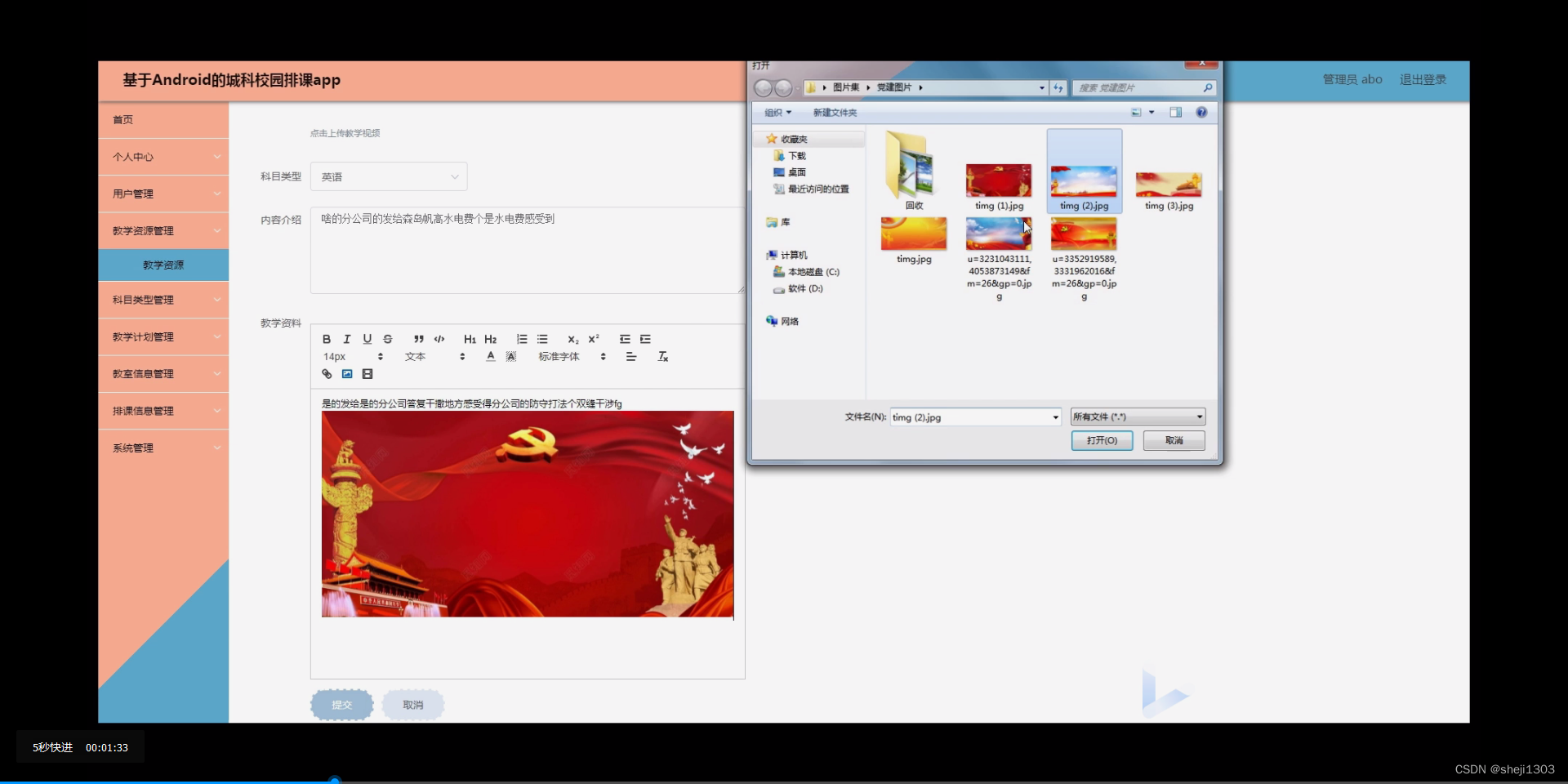The image size is (1568, 784).
Task: Click the 提交 submit button
Action: (341, 705)
